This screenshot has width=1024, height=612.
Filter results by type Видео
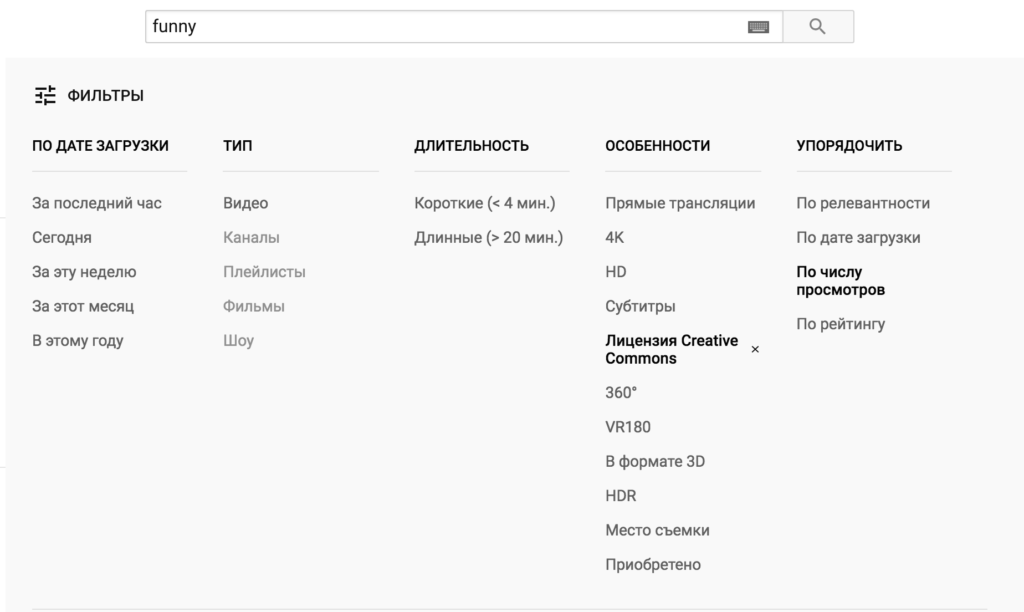[246, 203]
